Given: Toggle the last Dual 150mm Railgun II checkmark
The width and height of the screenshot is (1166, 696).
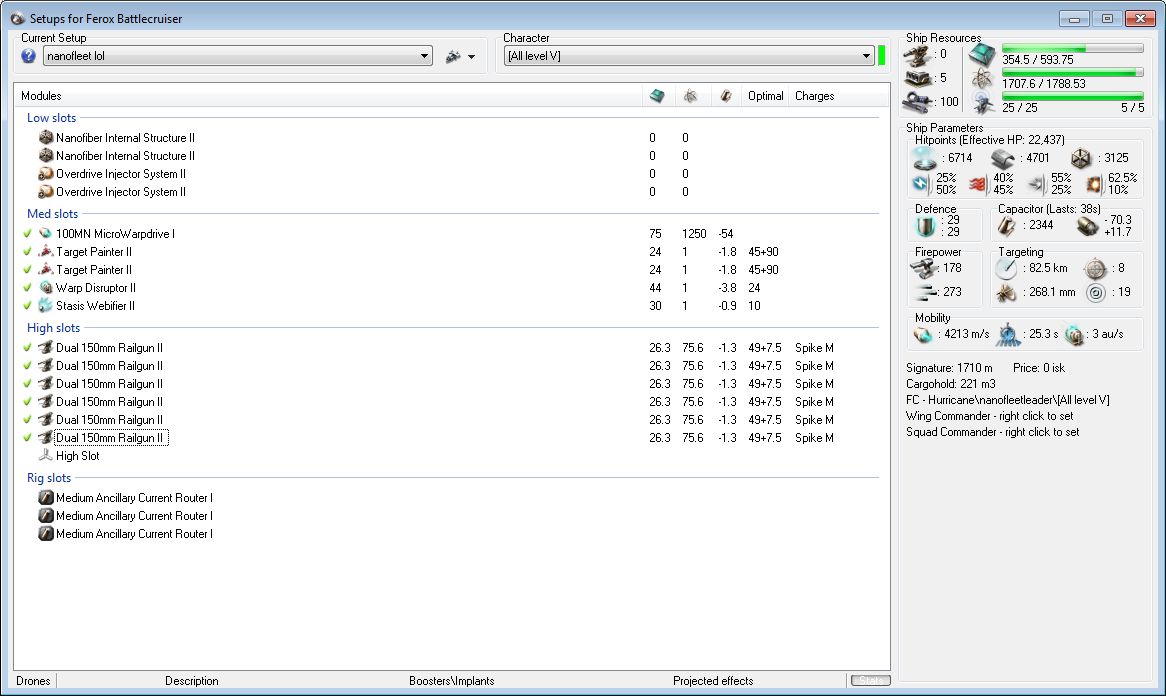Looking at the screenshot, I should 28,437.
